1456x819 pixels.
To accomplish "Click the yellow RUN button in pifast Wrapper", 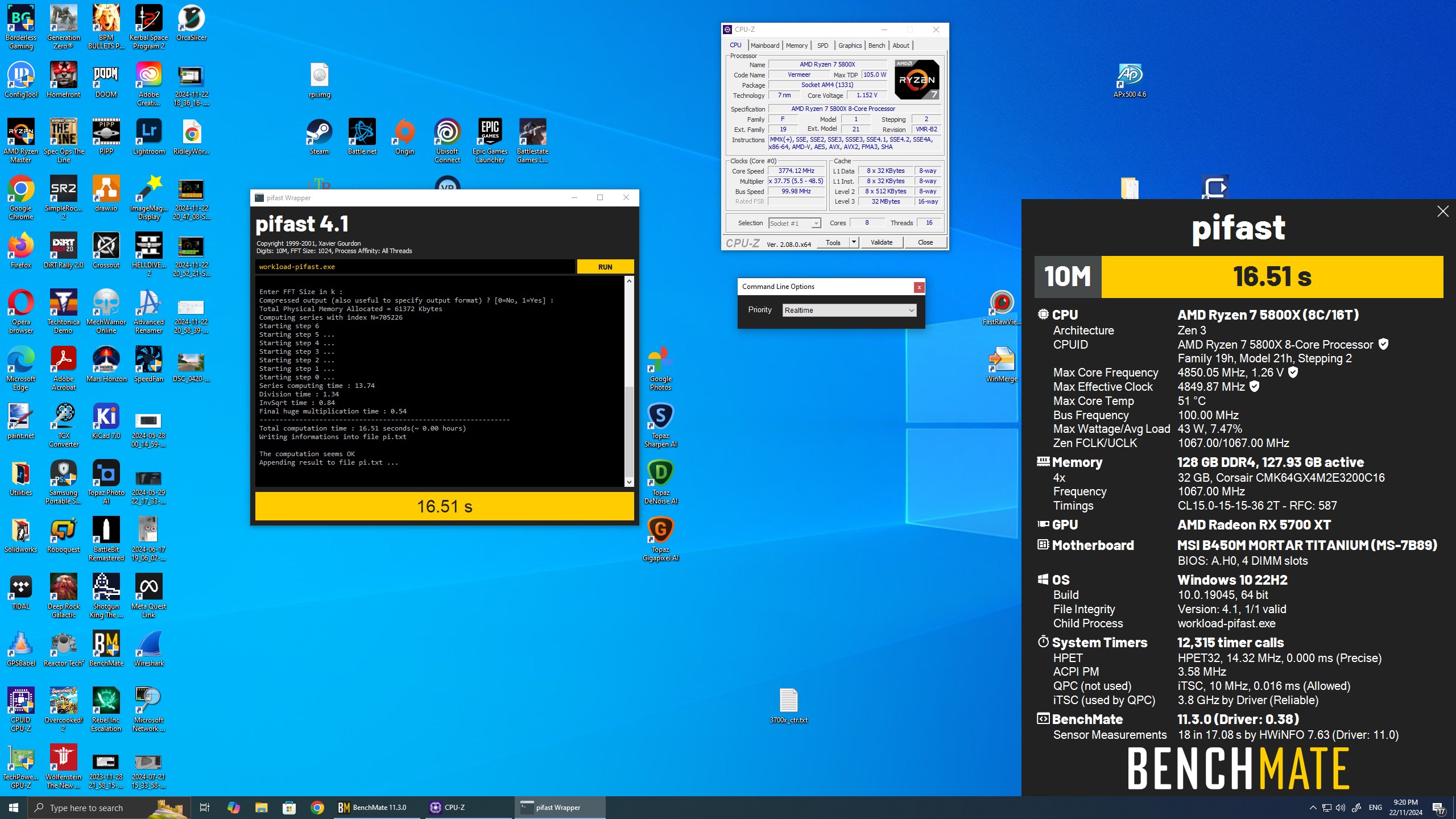I will [x=605, y=267].
